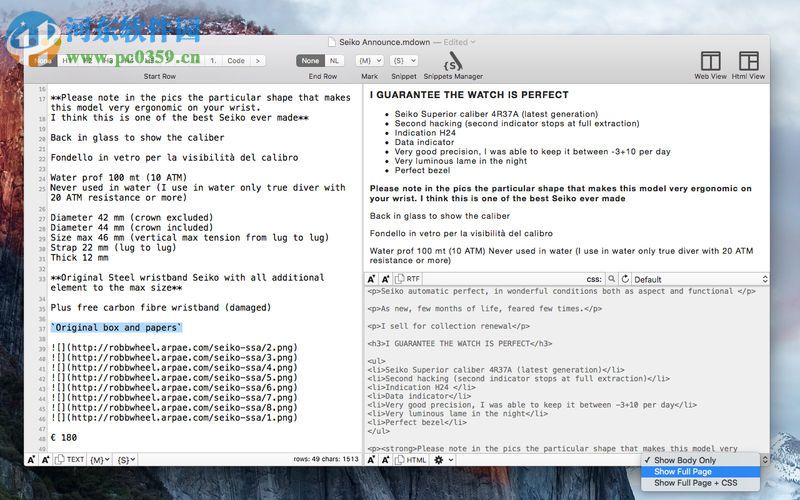Viewport: 800px width, 500px height.
Task: Click 'Back in glass to show the caliber' in editor
Action: coord(137,138)
